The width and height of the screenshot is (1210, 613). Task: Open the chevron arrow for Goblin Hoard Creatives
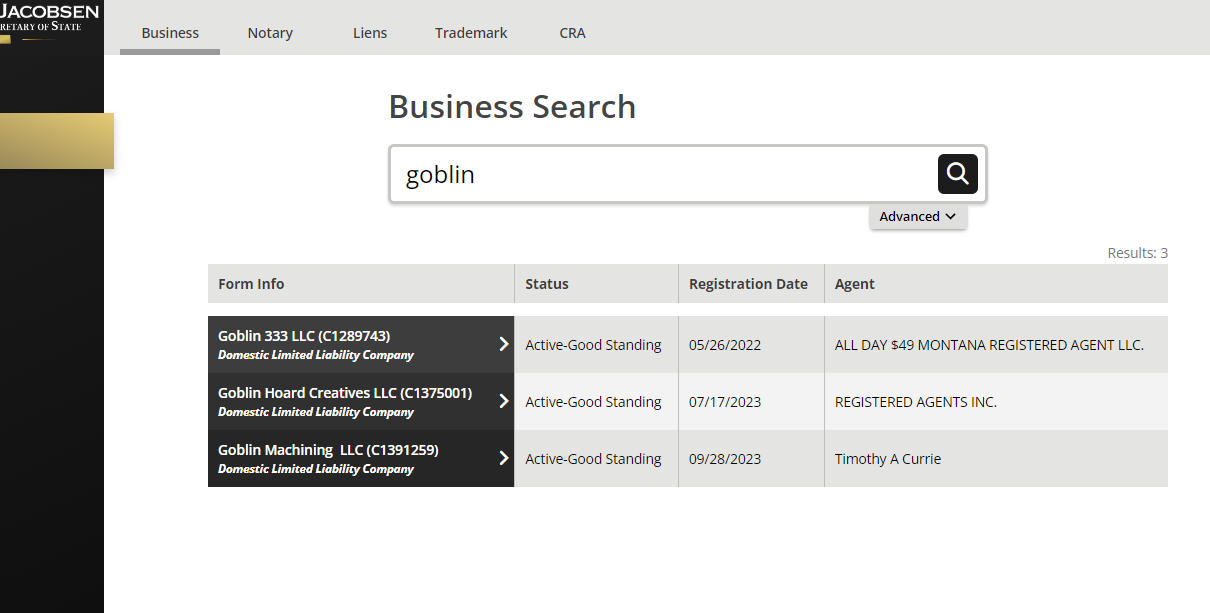coord(504,401)
